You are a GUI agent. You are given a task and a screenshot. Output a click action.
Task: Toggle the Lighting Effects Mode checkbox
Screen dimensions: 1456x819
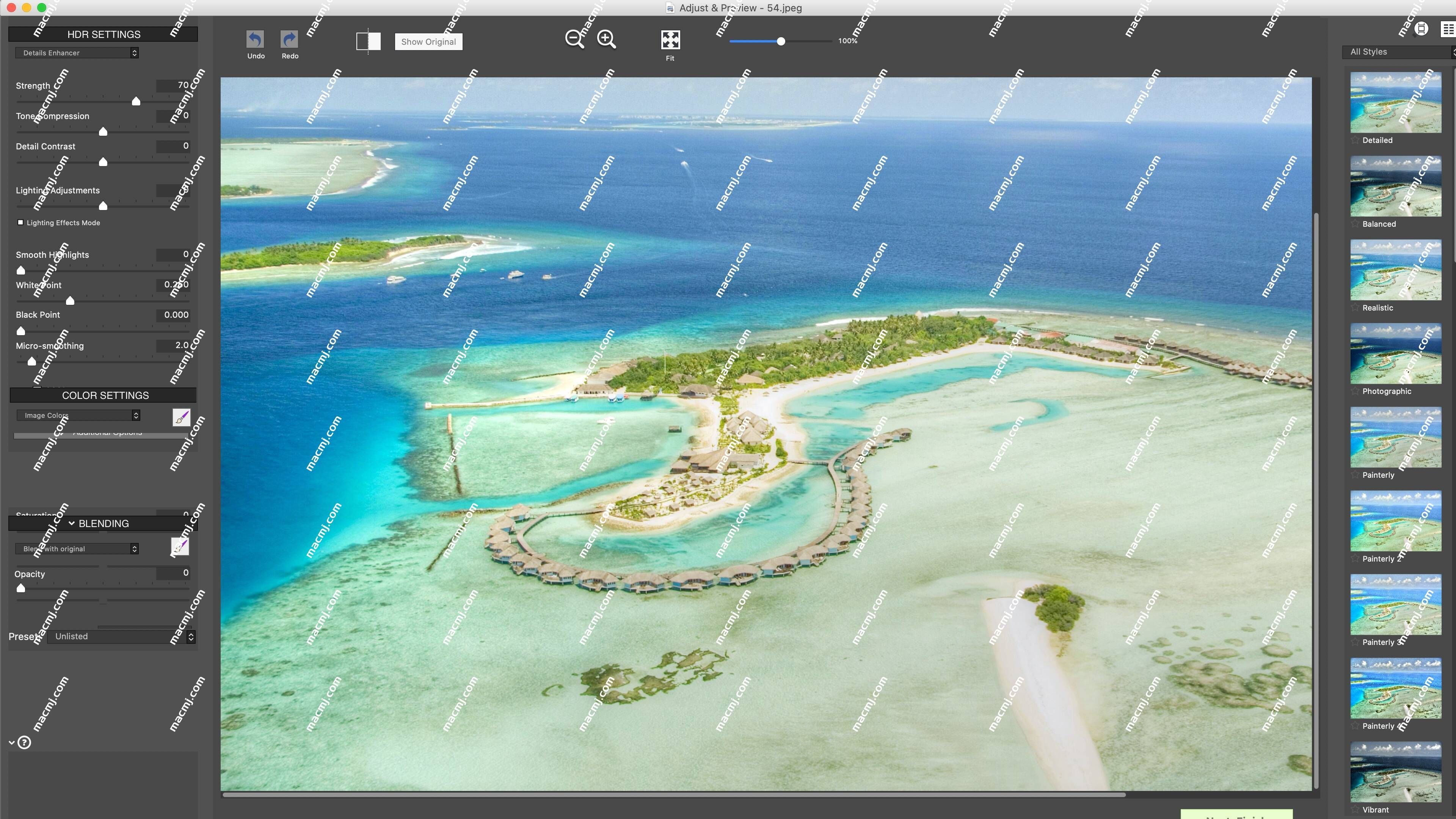[x=20, y=222]
